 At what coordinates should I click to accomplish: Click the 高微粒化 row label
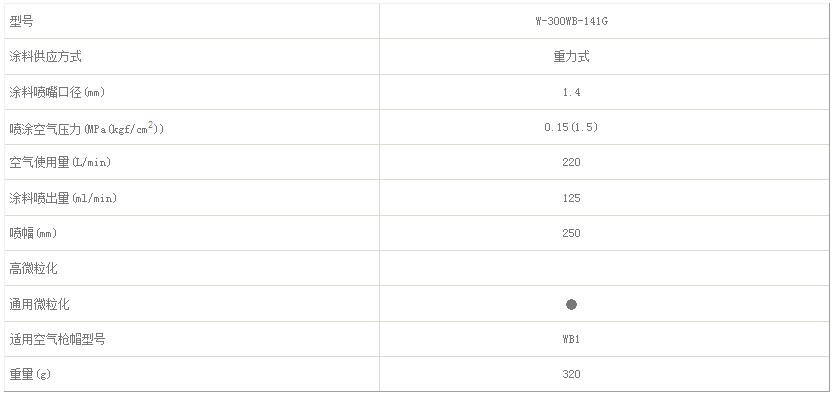tap(33, 269)
